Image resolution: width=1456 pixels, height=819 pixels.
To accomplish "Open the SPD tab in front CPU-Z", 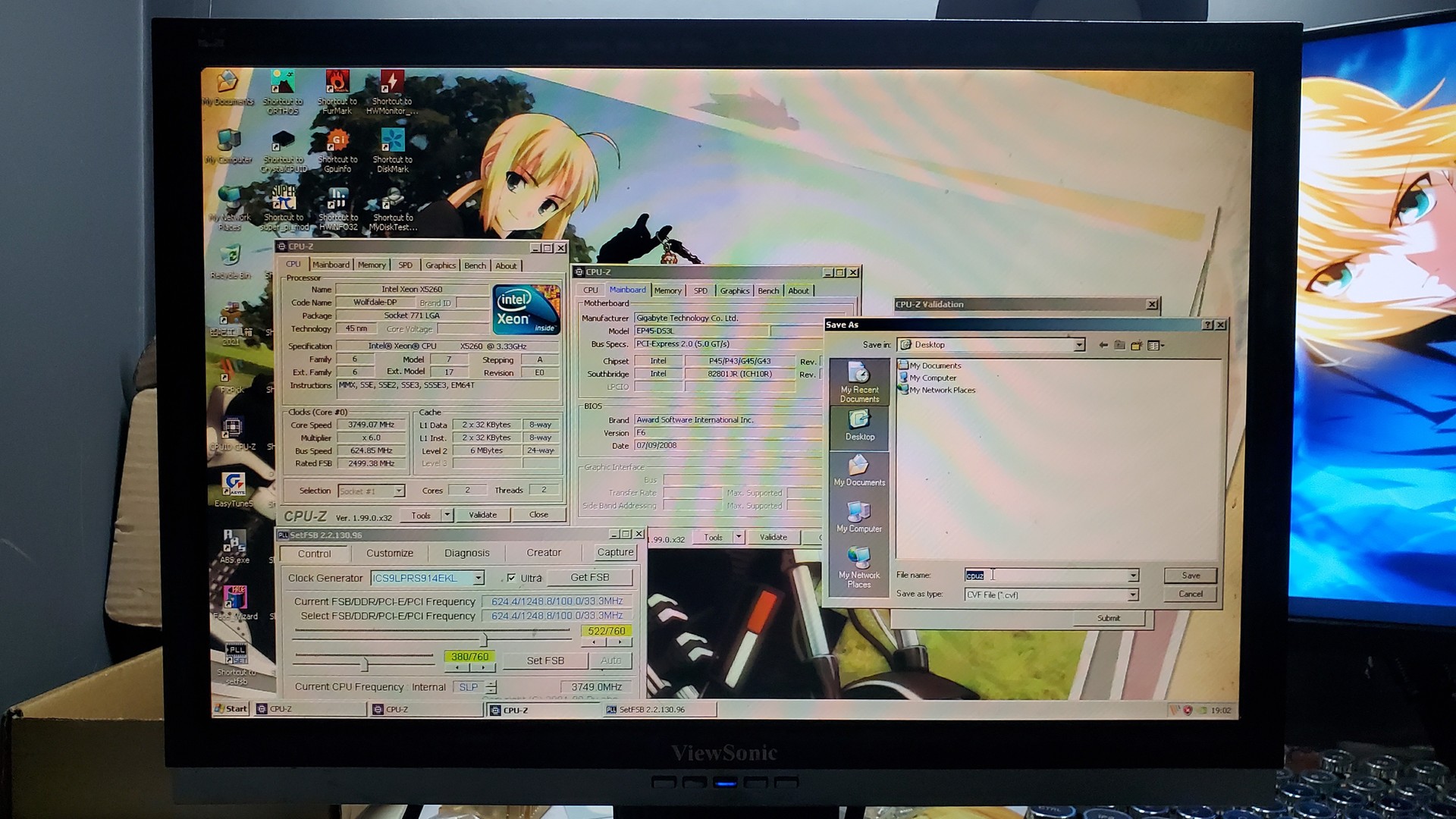I will [406, 265].
